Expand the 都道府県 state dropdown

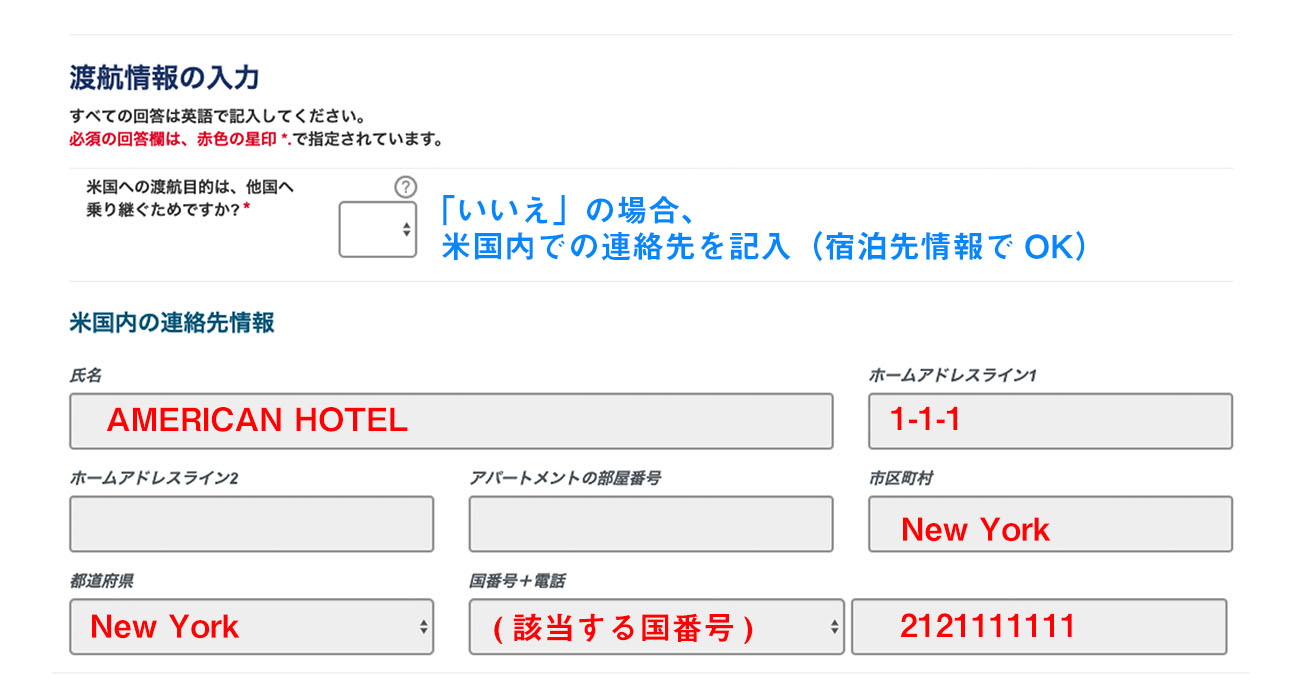pyautogui.click(x=251, y=627)
